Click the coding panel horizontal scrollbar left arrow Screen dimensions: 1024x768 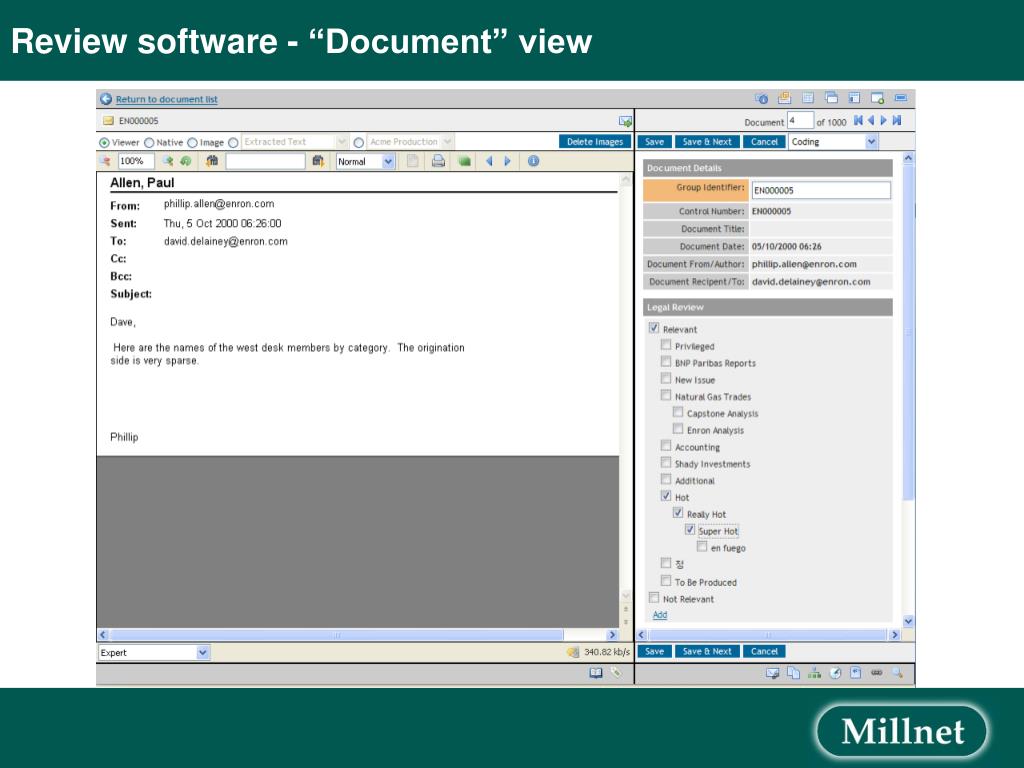641,635
